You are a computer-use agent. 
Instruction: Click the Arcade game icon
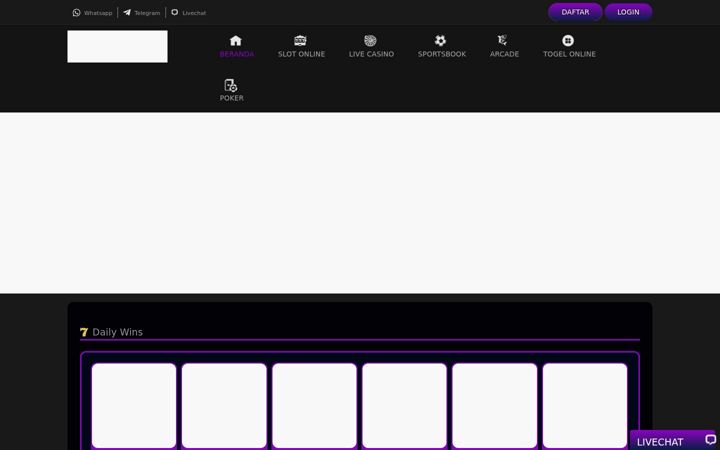503,40
